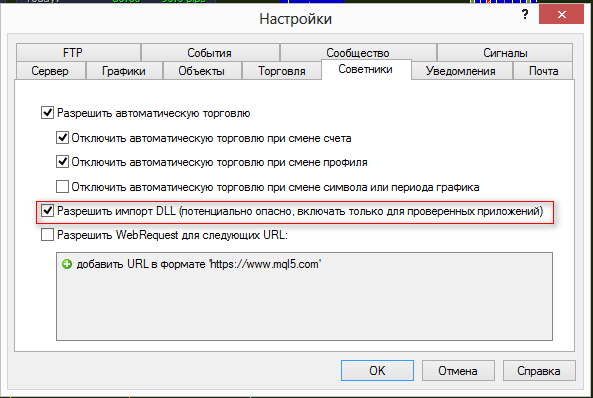Confirm settings with OK button

point(377,370)
